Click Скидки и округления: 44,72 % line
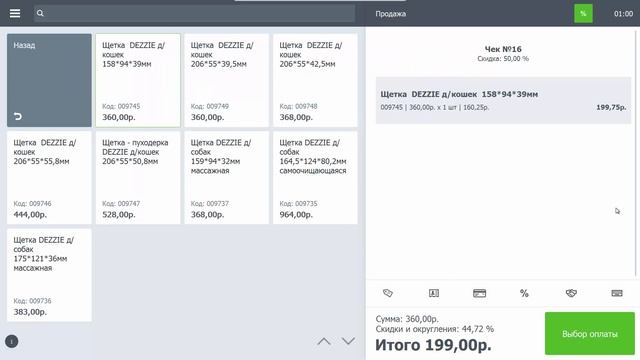 pos(435,329)
